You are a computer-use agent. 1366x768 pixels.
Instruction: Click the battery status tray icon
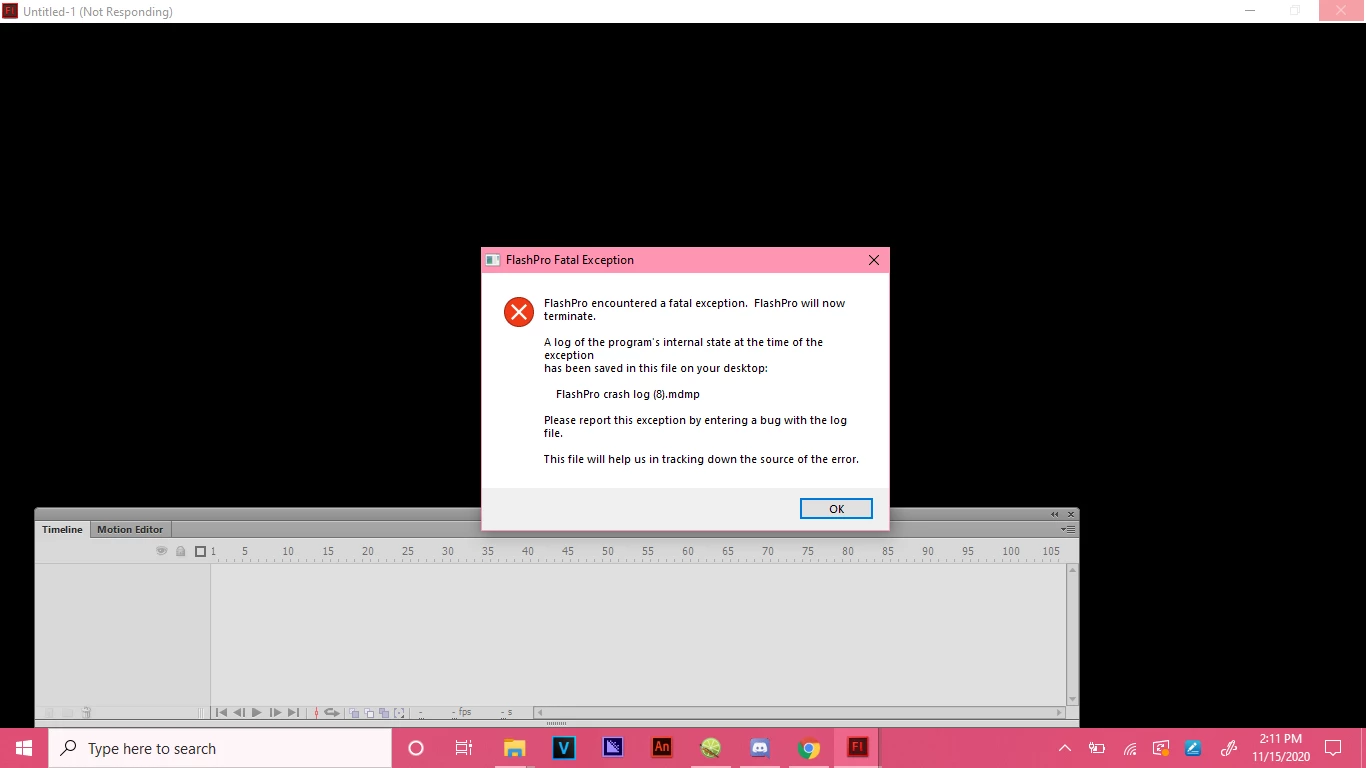coord(1097,748)
